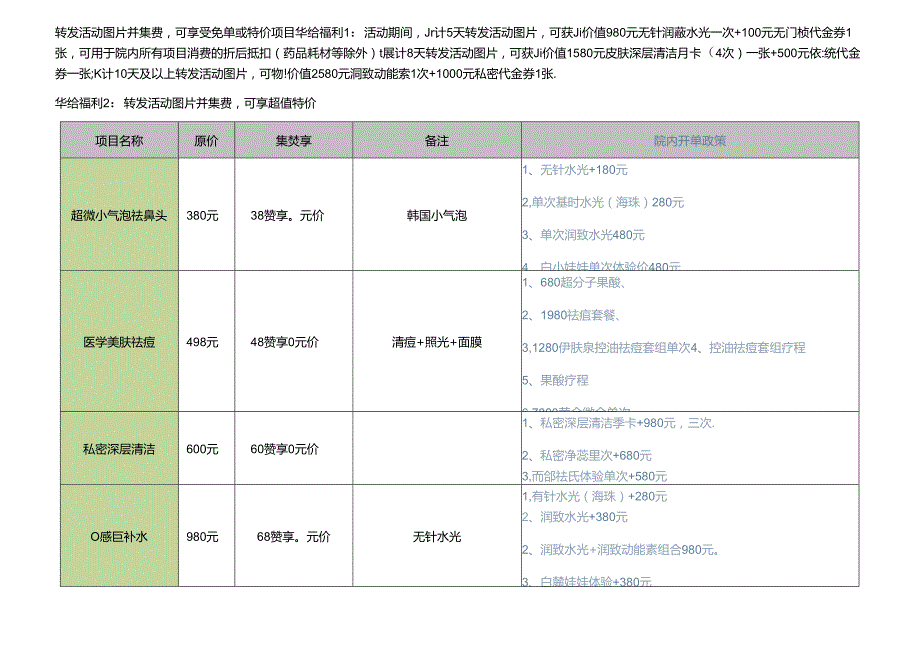Screen dimensions: 920x651
Task: Click the line '1,有针水光（海珠）+280元'
Action: [x=594, y=497]
